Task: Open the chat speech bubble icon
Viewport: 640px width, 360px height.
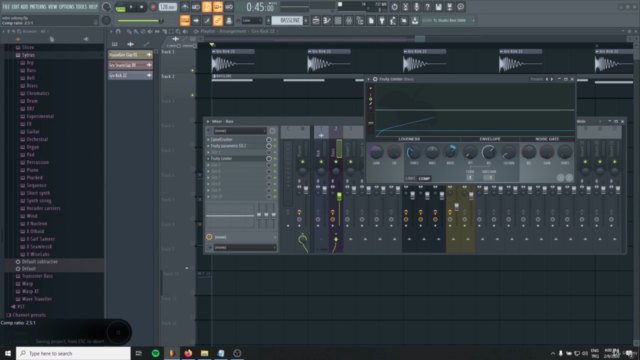Action: point(460,7)
